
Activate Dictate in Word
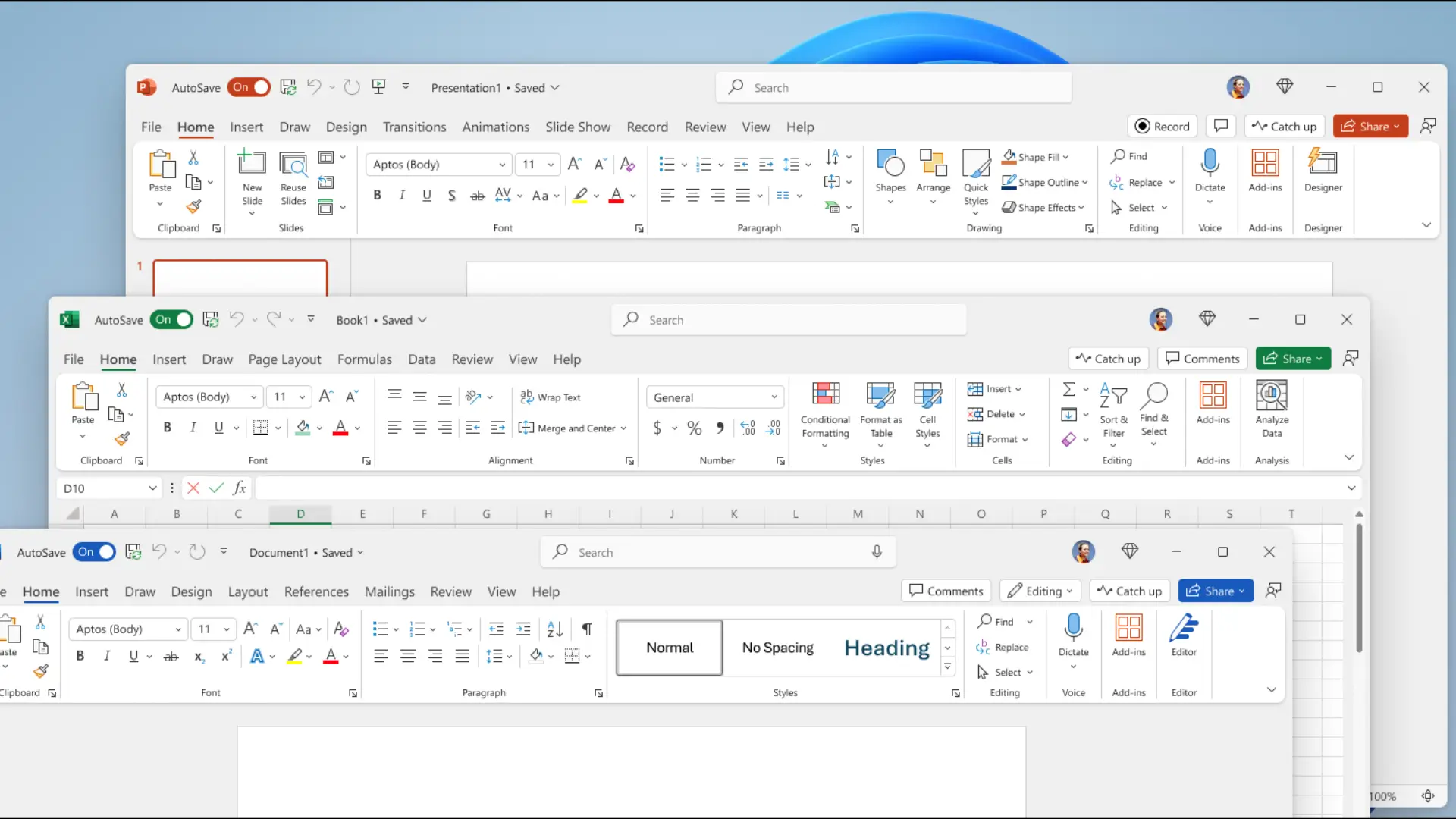click(1073, 632)
